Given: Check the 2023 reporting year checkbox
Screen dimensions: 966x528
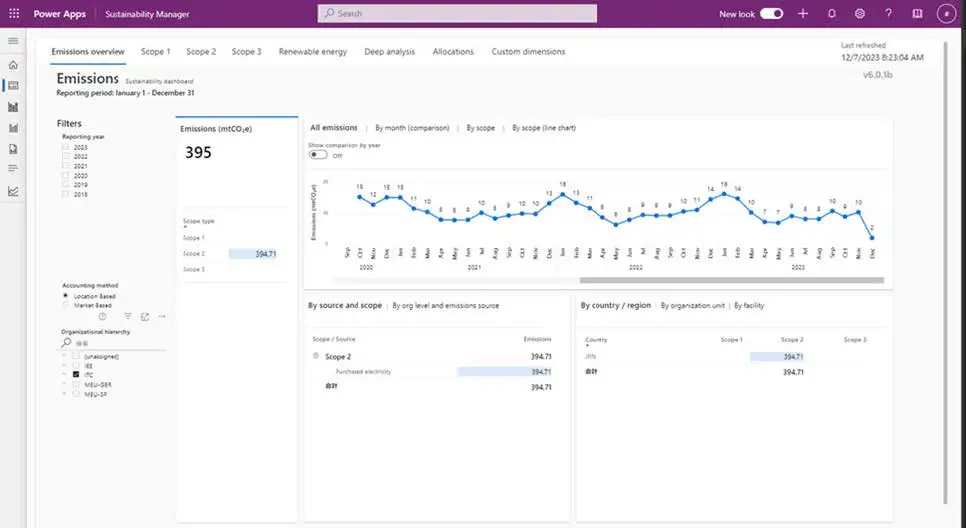Looking at the screenshot, I should 66,147.
